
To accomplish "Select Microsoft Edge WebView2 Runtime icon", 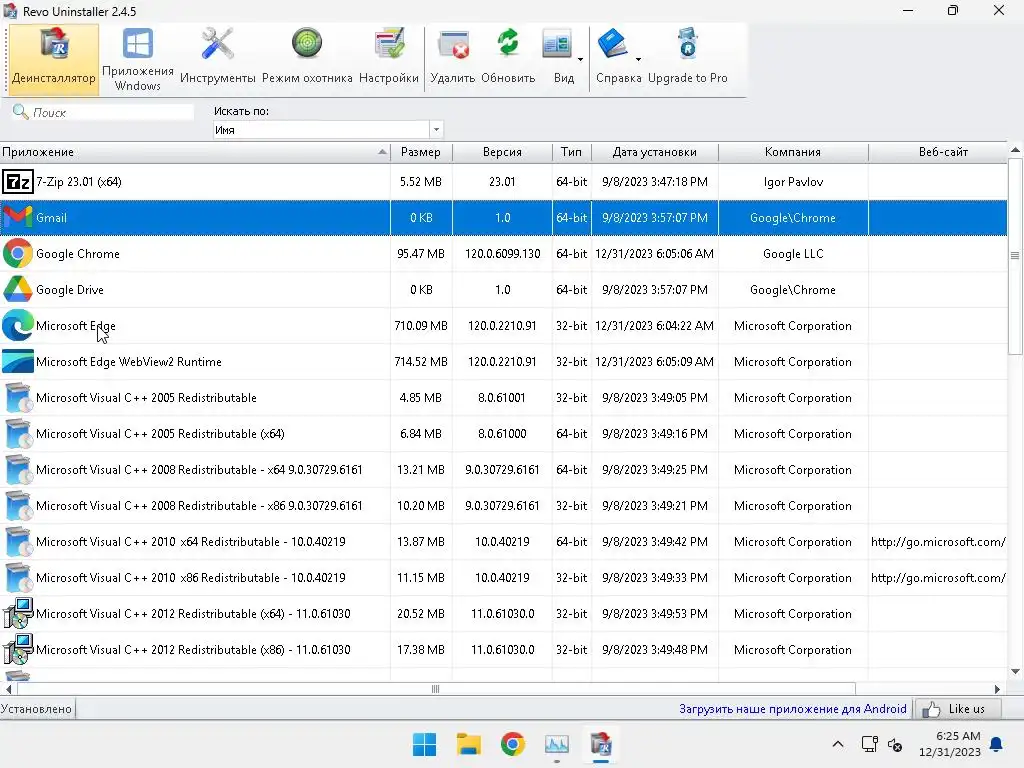I will [18, 361].
